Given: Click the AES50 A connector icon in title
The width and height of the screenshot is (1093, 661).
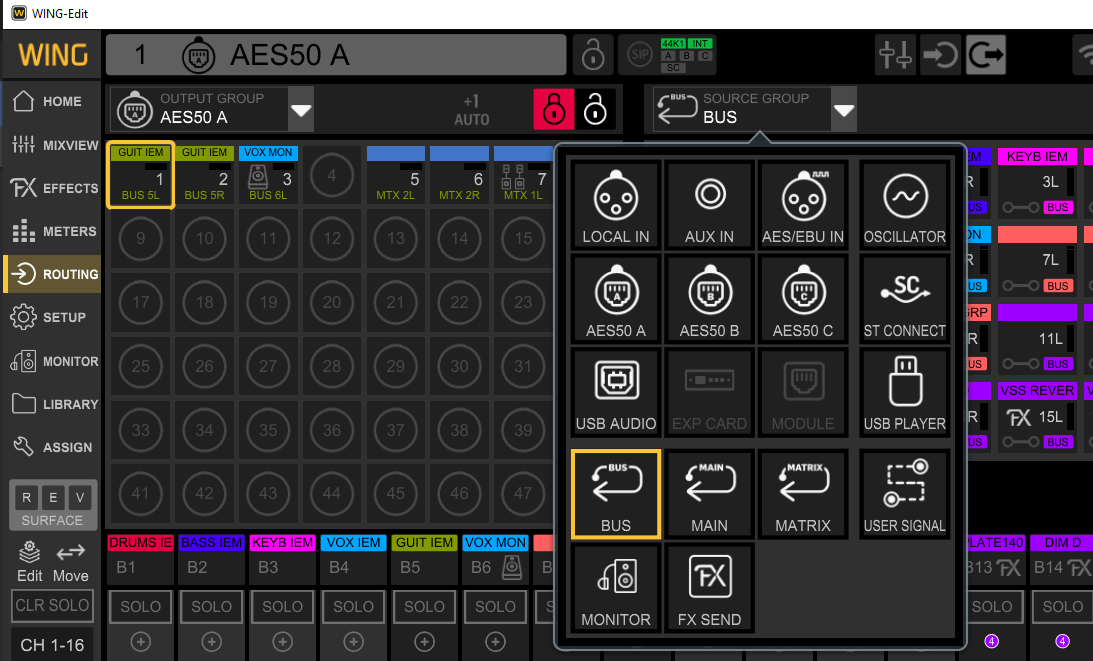Looking at the screenshot, I should tap(199, 56).
